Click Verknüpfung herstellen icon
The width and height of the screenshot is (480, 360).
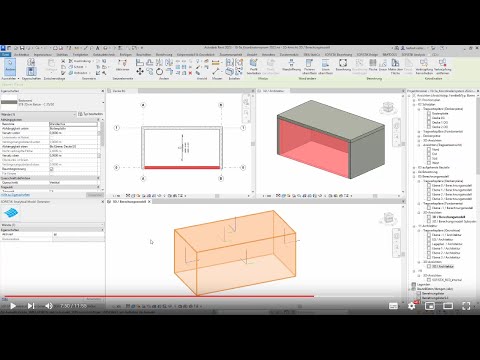(424, 66)
